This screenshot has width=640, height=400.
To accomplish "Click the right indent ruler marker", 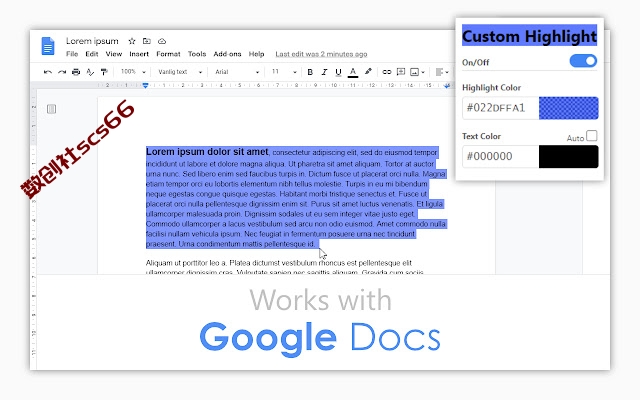I will point(447,86).
